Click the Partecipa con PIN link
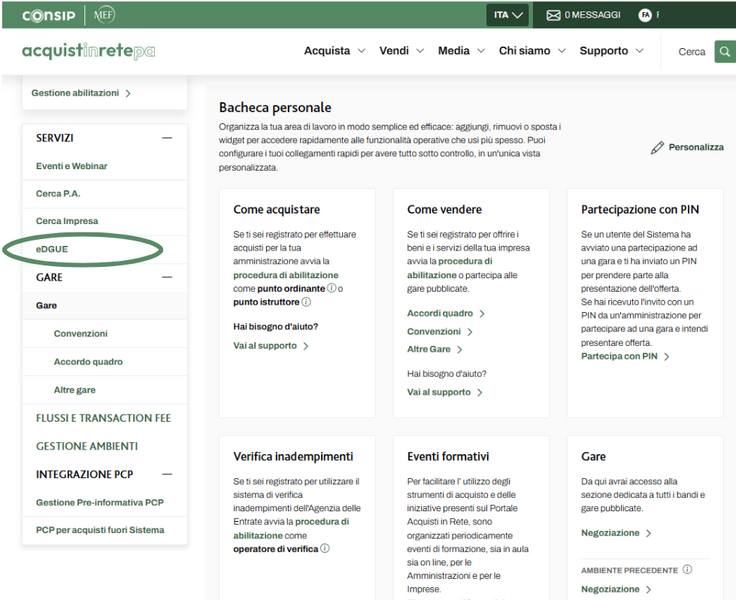Viewport: 736px width, 600px height. point(619,356)
